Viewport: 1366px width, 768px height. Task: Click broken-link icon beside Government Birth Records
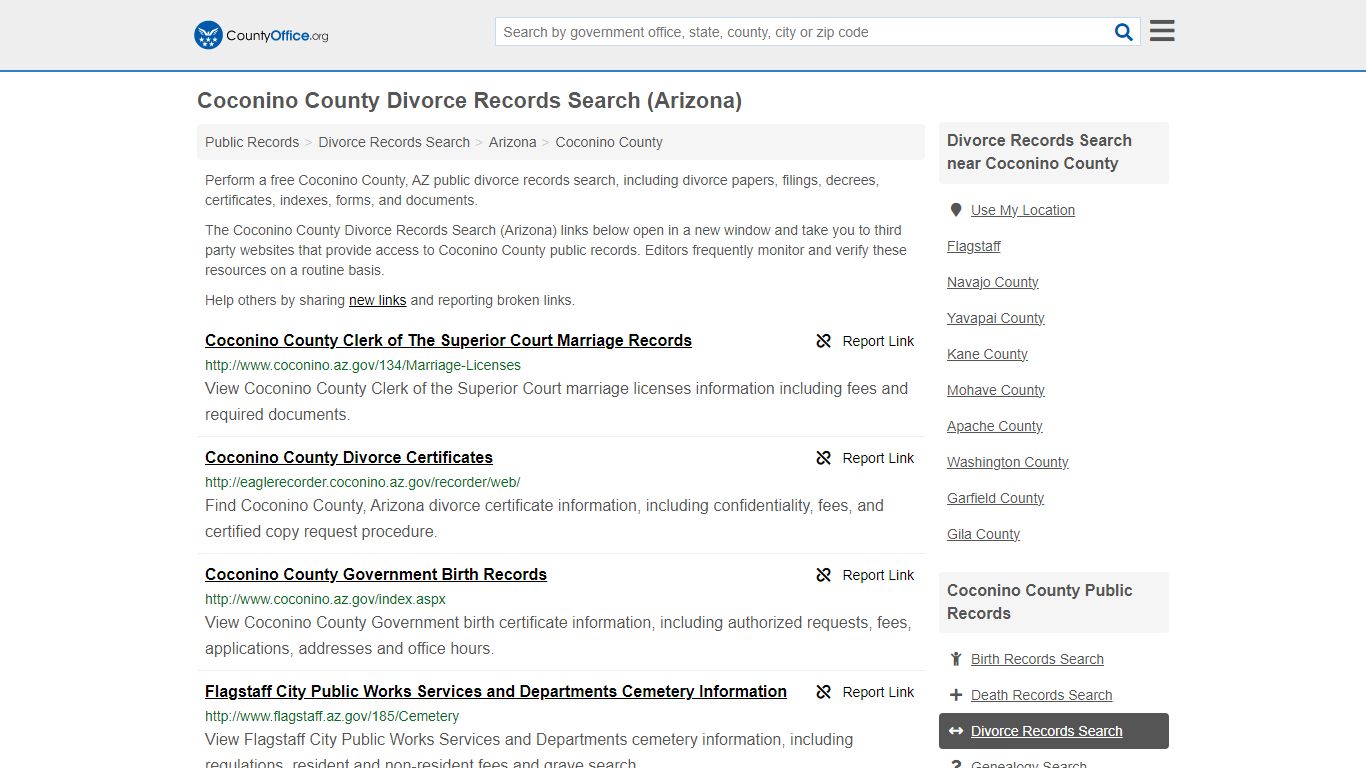[824, 575]
